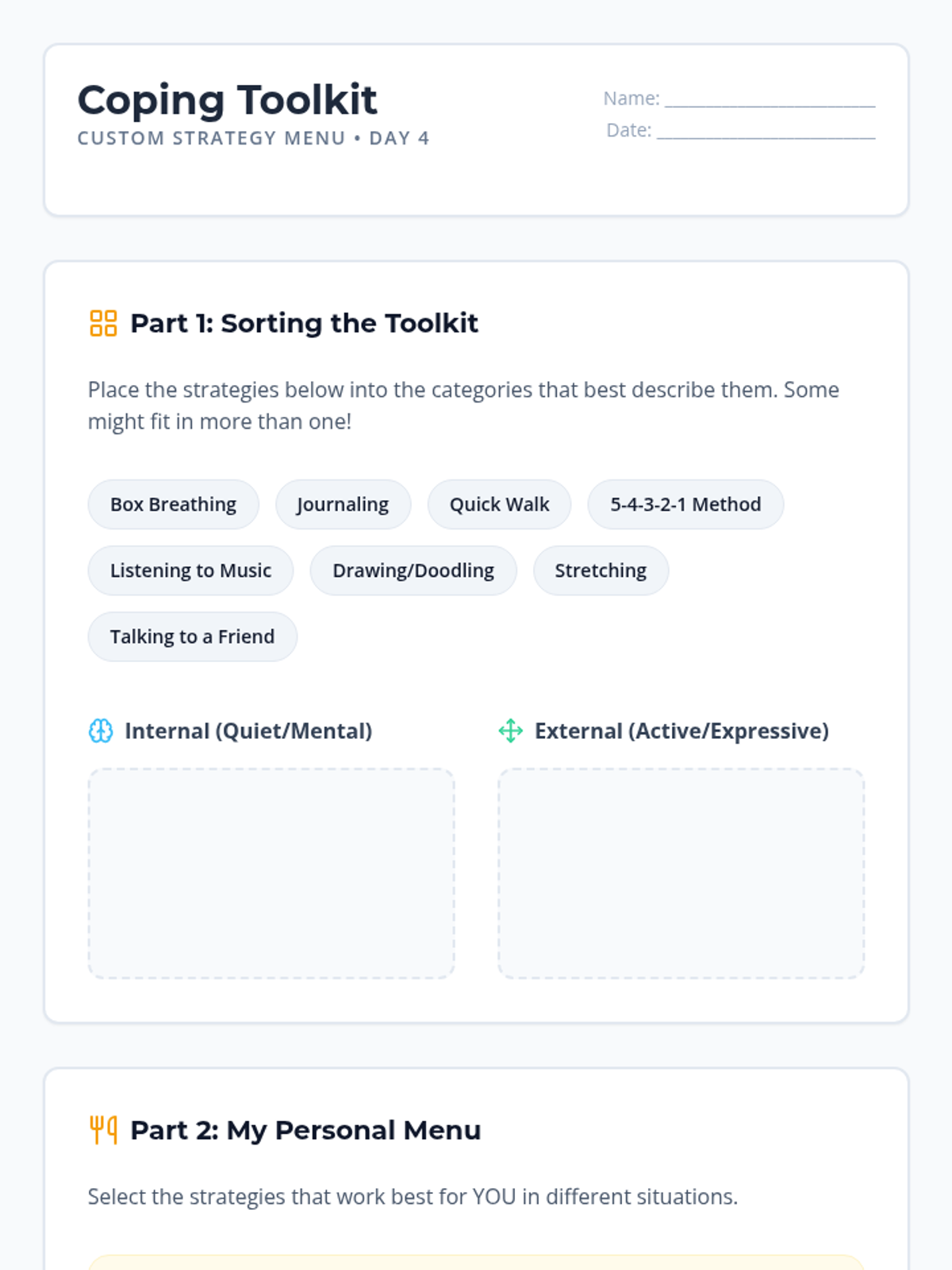This screenshot has width=952, height=1270.
Task: Click the Coping Toolkit title
Action: 227,100
